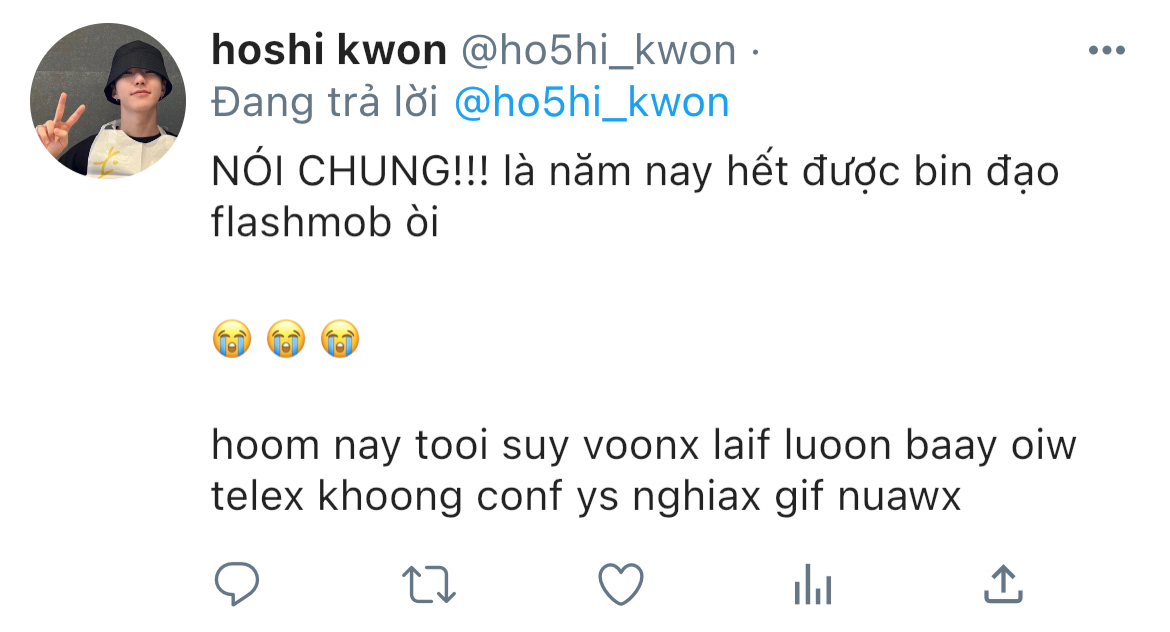Click the display name hoshi kwon

[329, 50]
